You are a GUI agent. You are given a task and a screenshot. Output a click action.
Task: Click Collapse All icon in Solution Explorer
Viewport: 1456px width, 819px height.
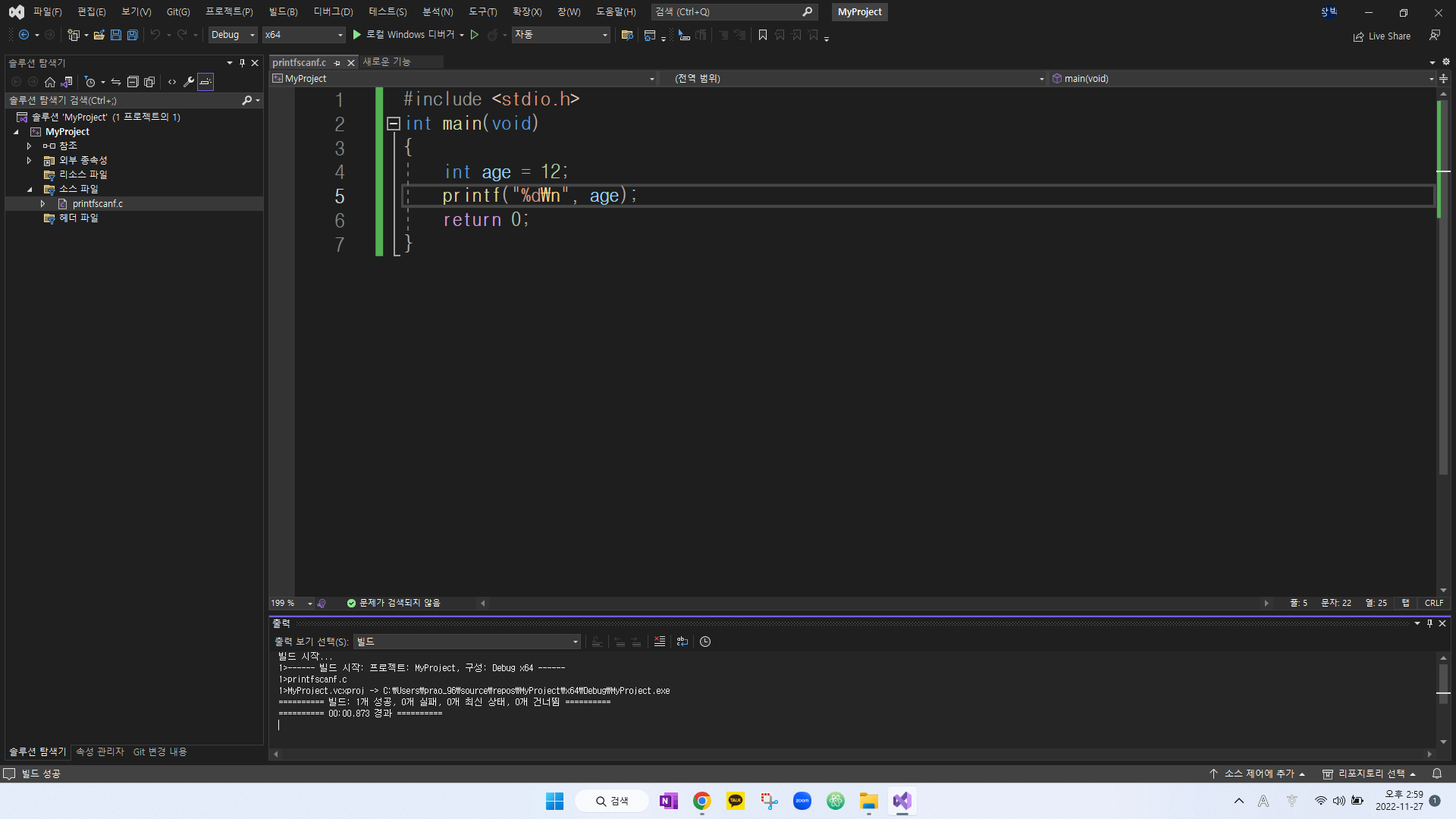point(133,82)
